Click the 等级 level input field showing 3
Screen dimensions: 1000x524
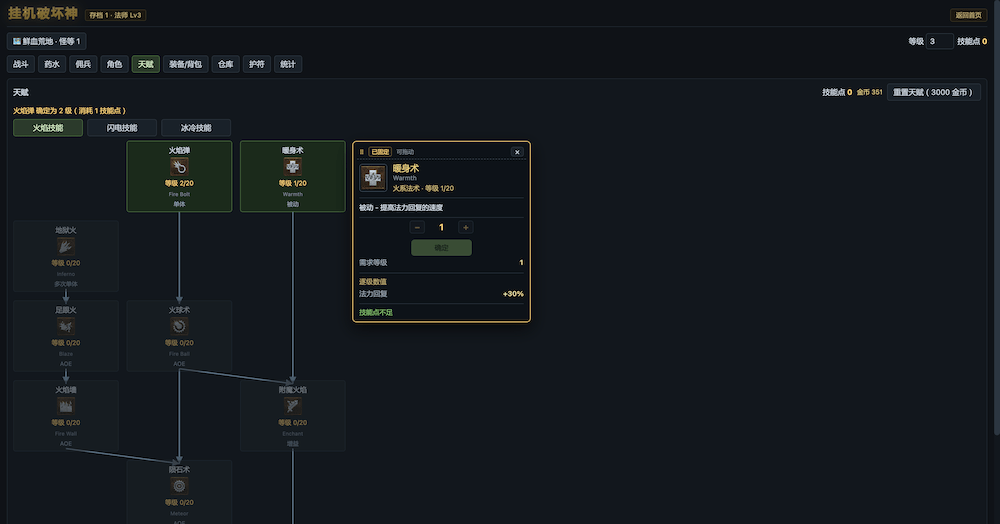coord(939,41)
